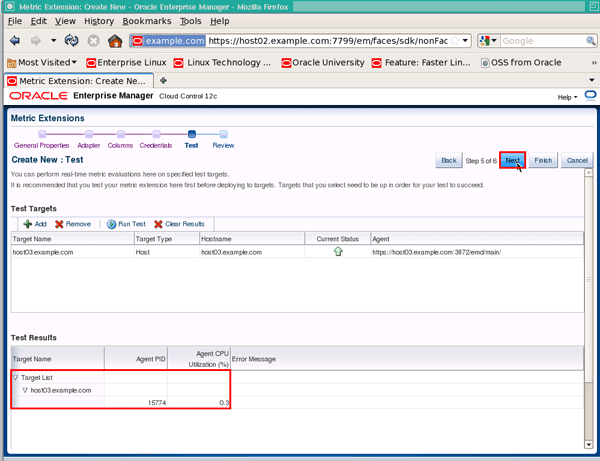Go to the Firefox home icon
This screenshot has height=461, width=600.
(115, 41)
